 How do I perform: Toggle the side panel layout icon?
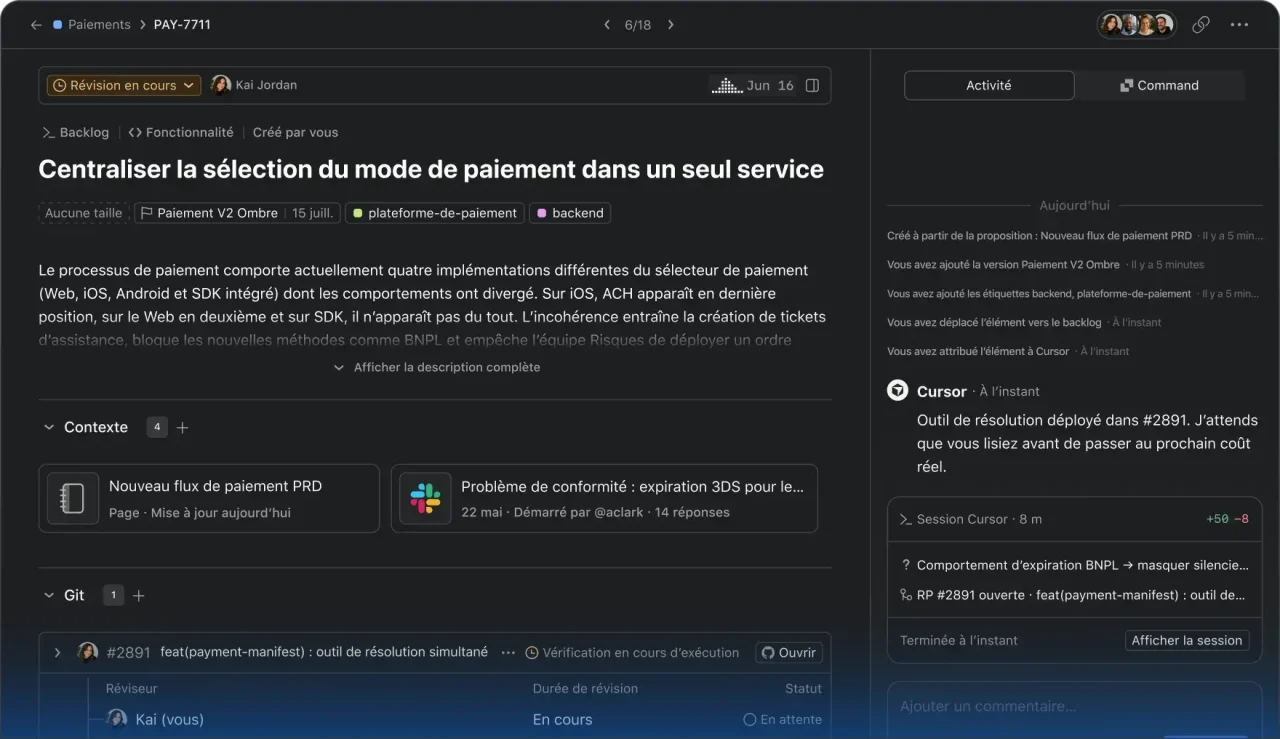812,86
